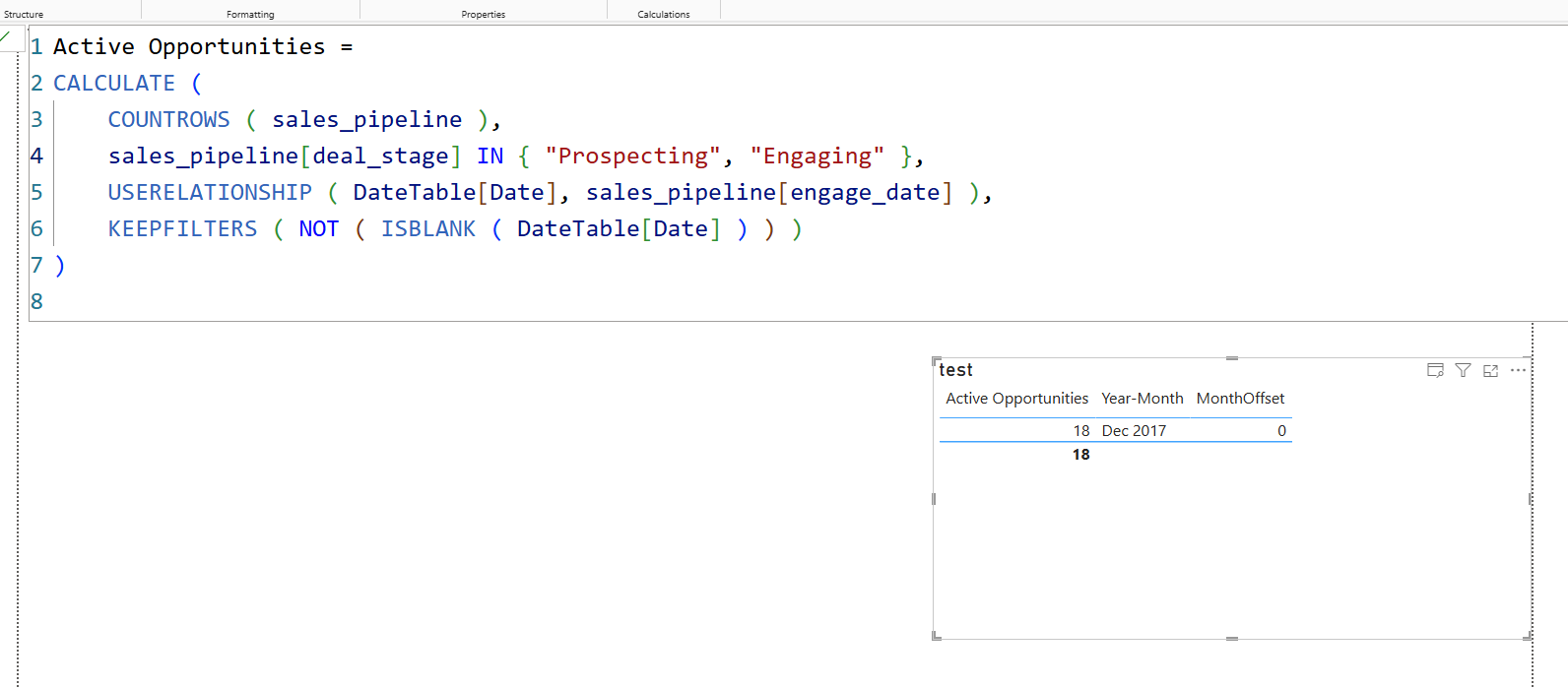
Task: Click the Properties ribbon group label
Action: [x=483, y=15]
